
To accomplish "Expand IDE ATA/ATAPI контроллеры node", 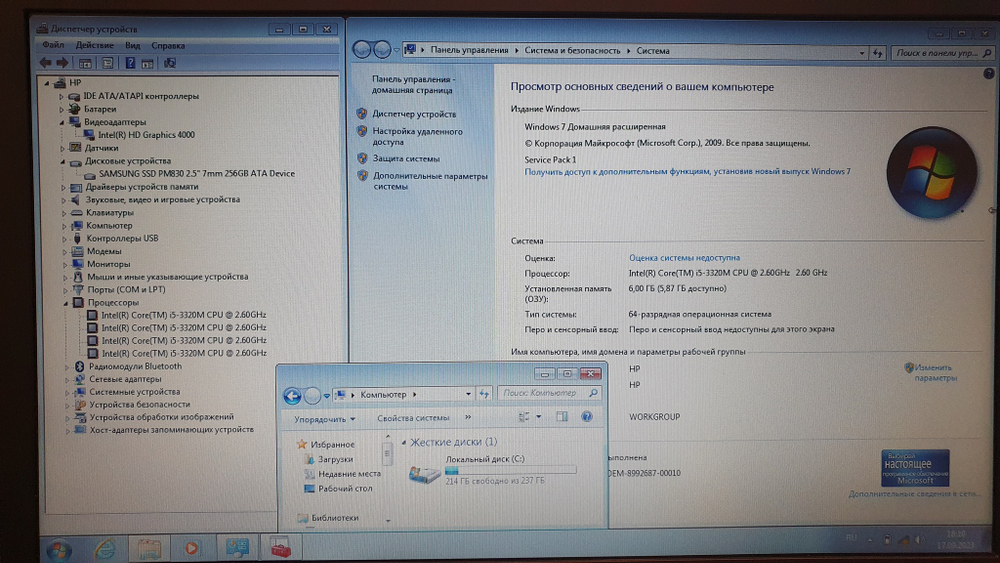I will click(62, 96).
